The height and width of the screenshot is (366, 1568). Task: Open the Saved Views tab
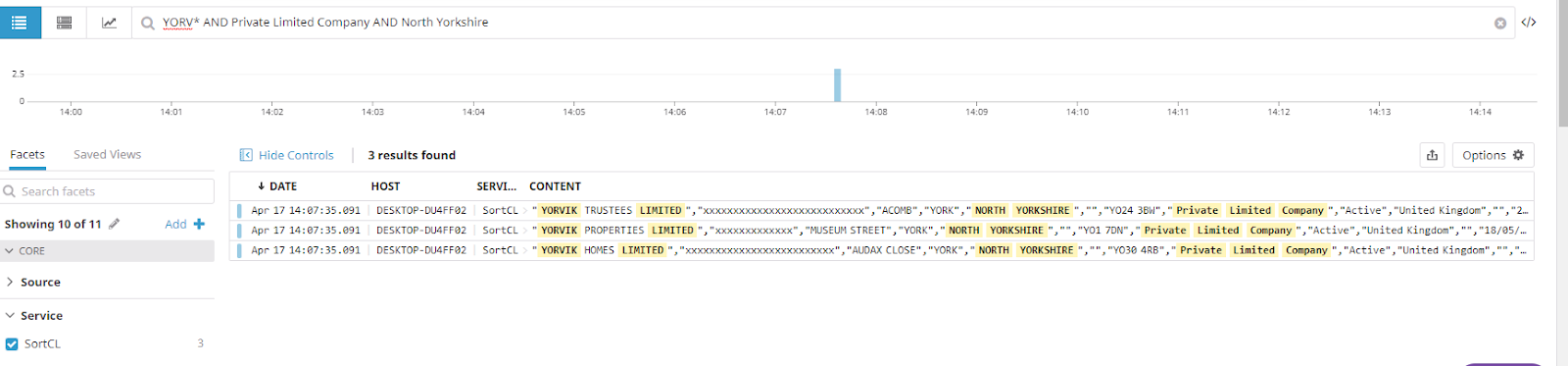(107, 154)
